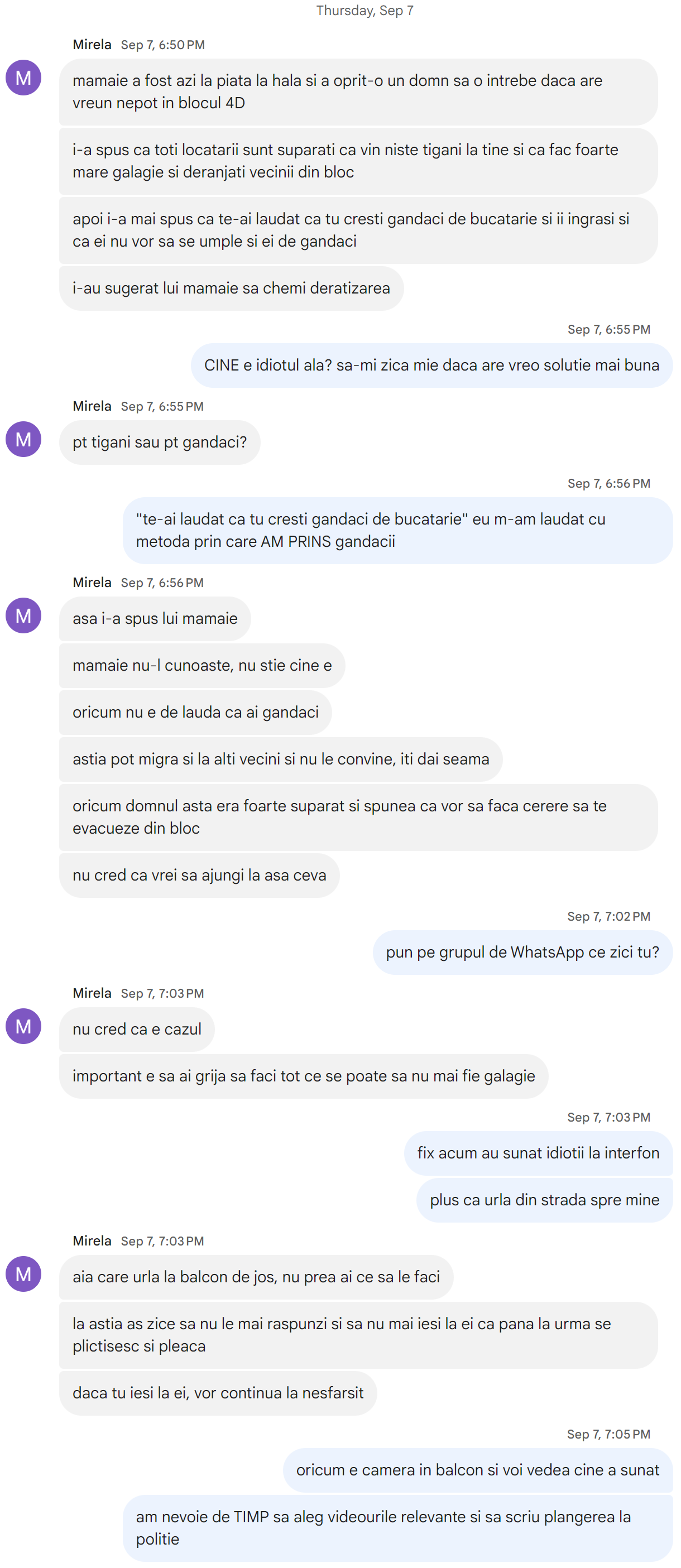Select the message about plangerea la politie
The height and width of the screenshot is (1568, 681).
click(398, 1528)
